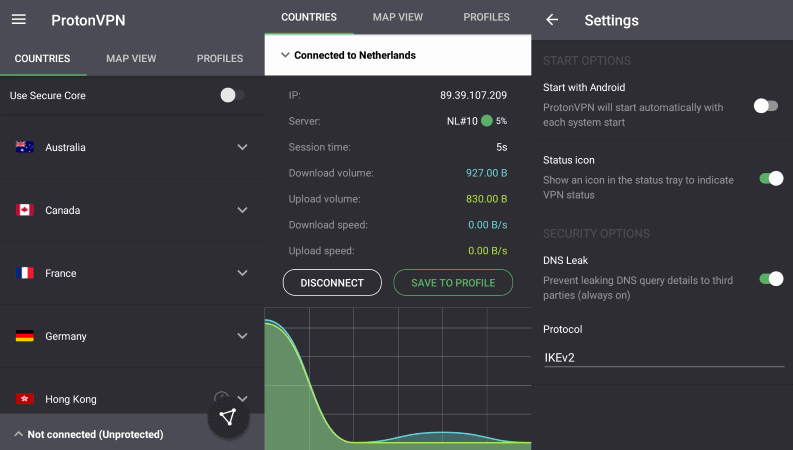Click the 5% server load text
Image resolution: width=793 pixels, height=450 pixels.
tap(501, 121)
